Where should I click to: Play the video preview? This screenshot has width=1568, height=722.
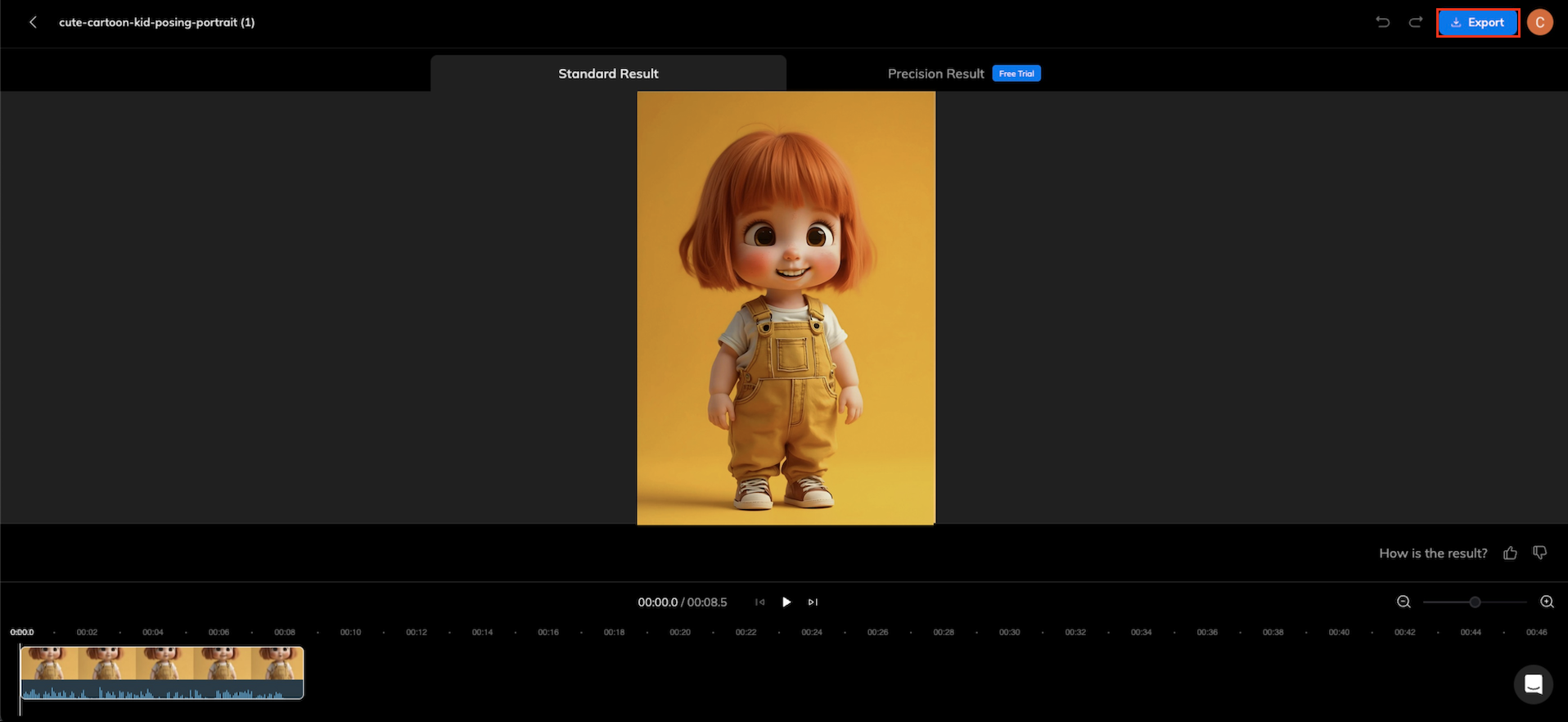(x=786, y=602)
